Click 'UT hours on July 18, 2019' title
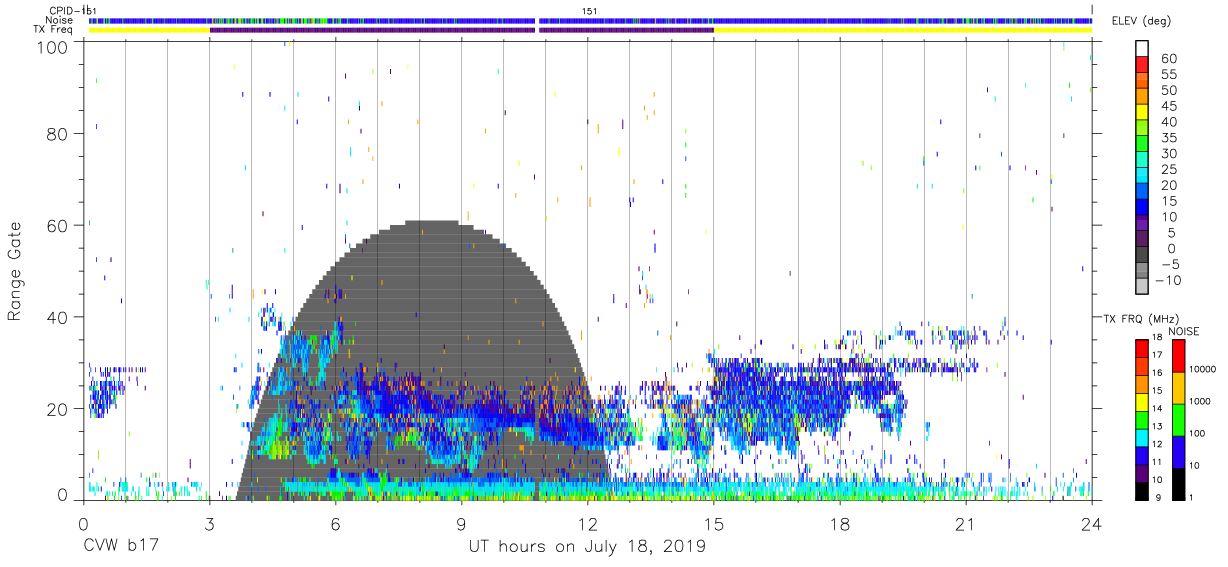Screen dimensions: 1228x567 click(x=587, y=547)
